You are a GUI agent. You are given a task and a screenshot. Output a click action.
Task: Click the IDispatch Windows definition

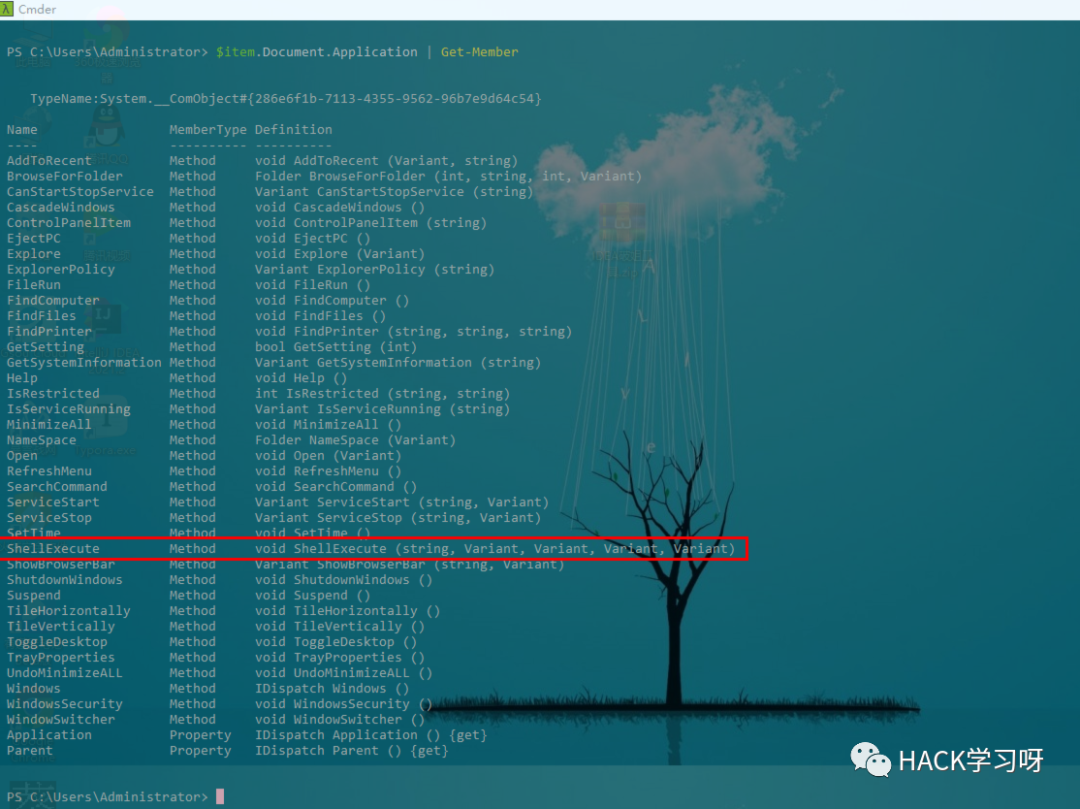point(332,689)
